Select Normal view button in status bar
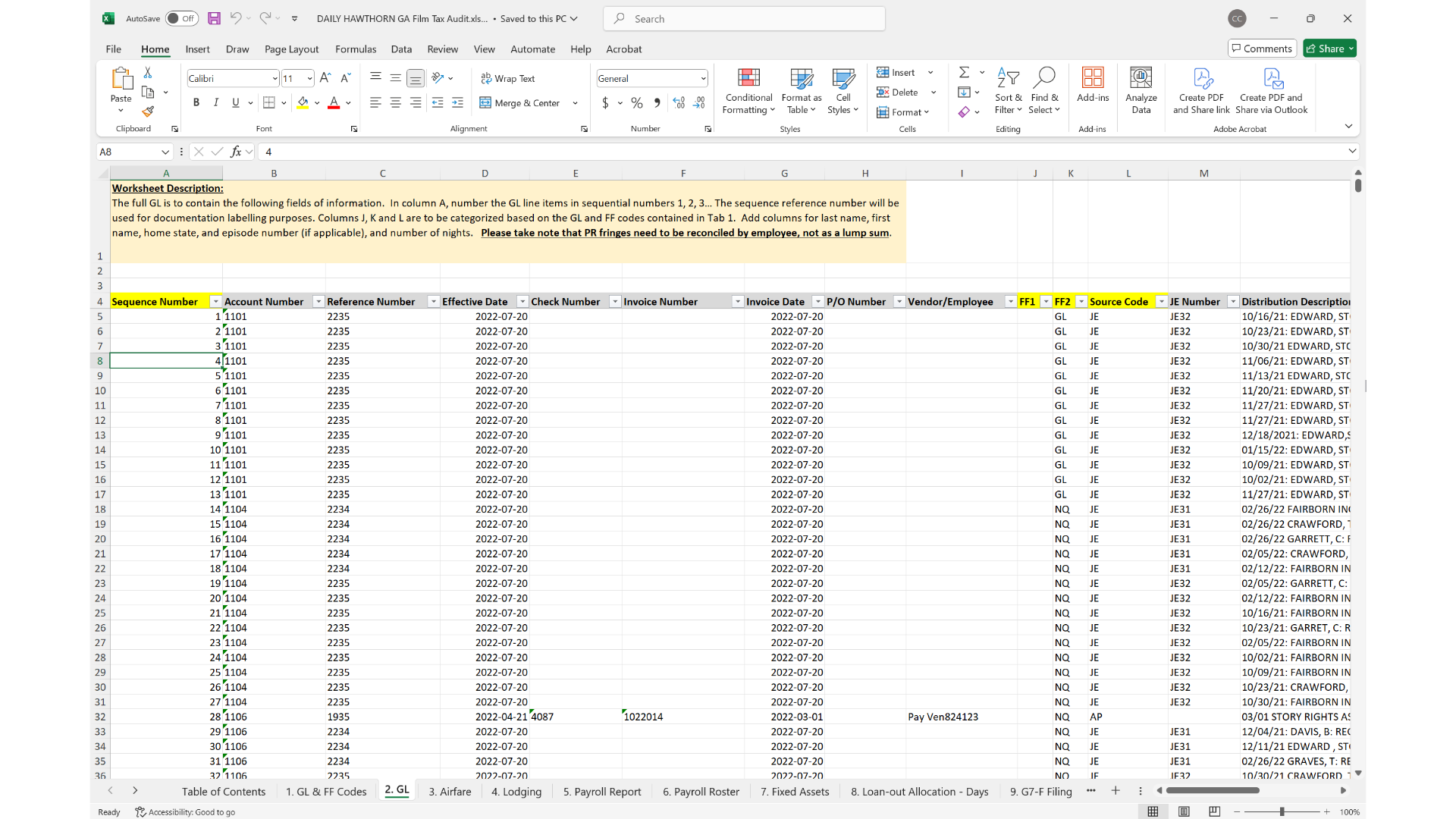 click(x=1153, y=811)
